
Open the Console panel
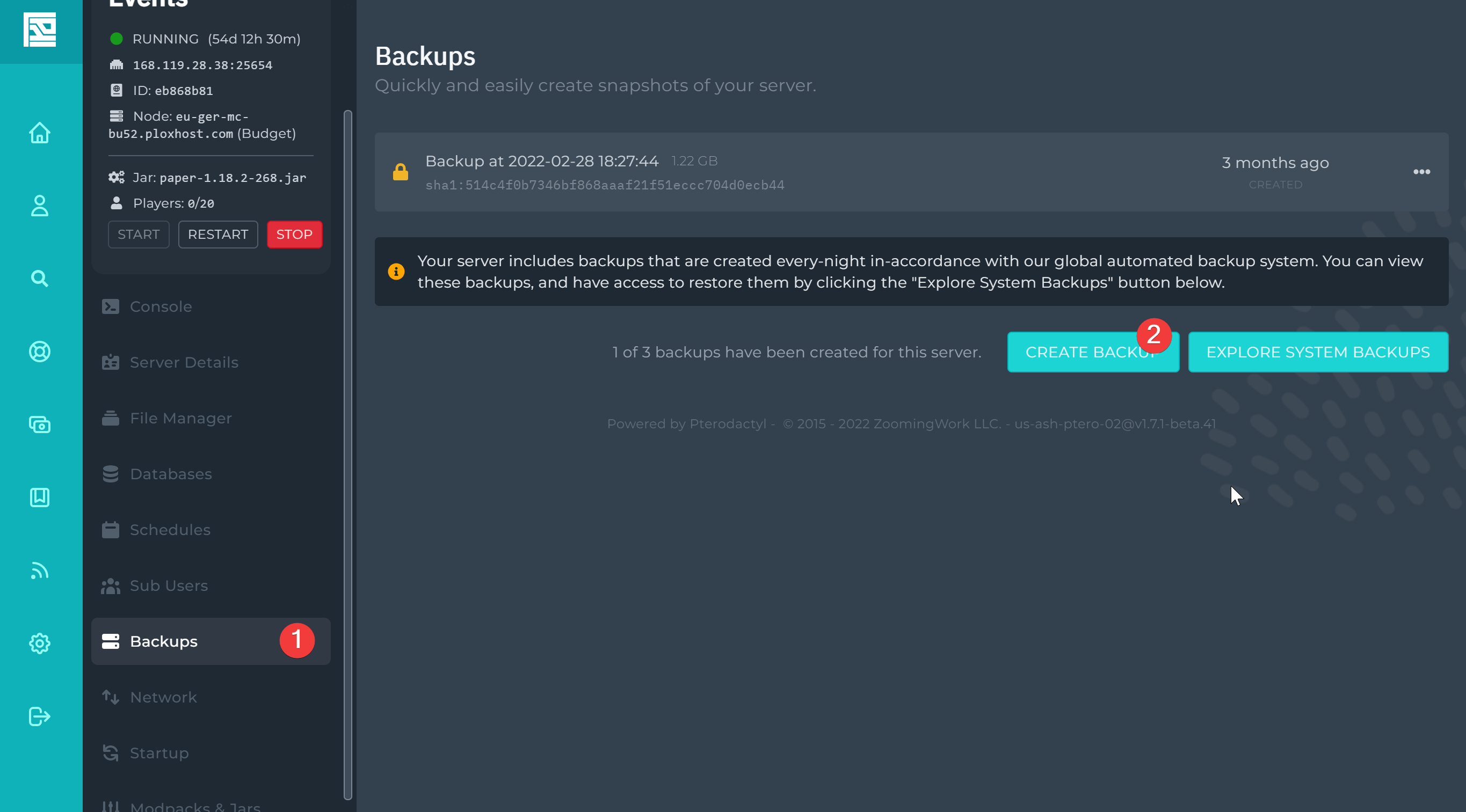point(161,306)
